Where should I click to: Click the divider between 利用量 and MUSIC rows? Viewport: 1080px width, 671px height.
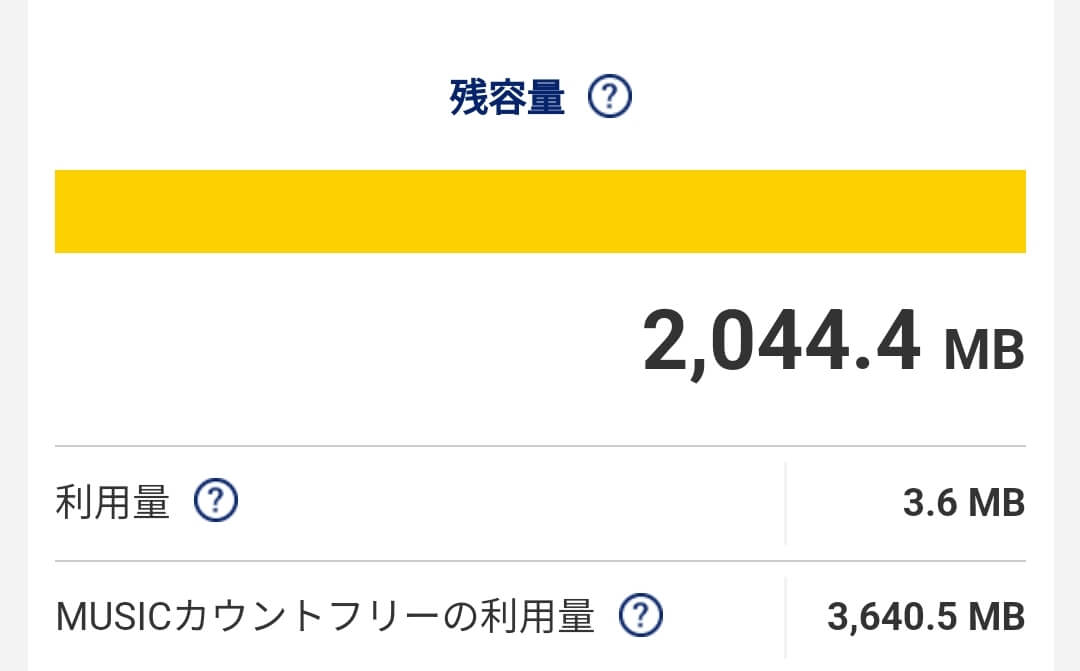[540, 561]
